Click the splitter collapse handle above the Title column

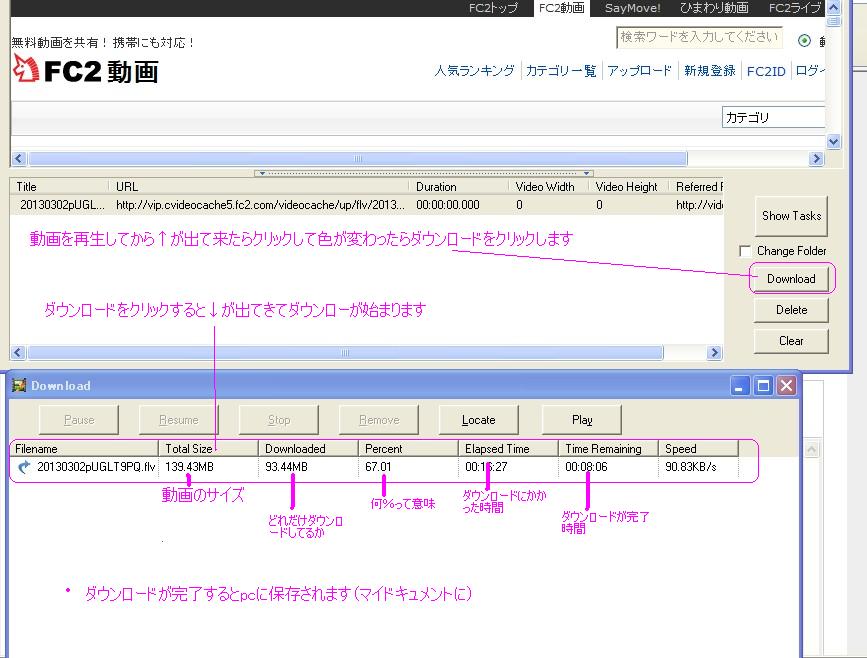coord(424,173)
